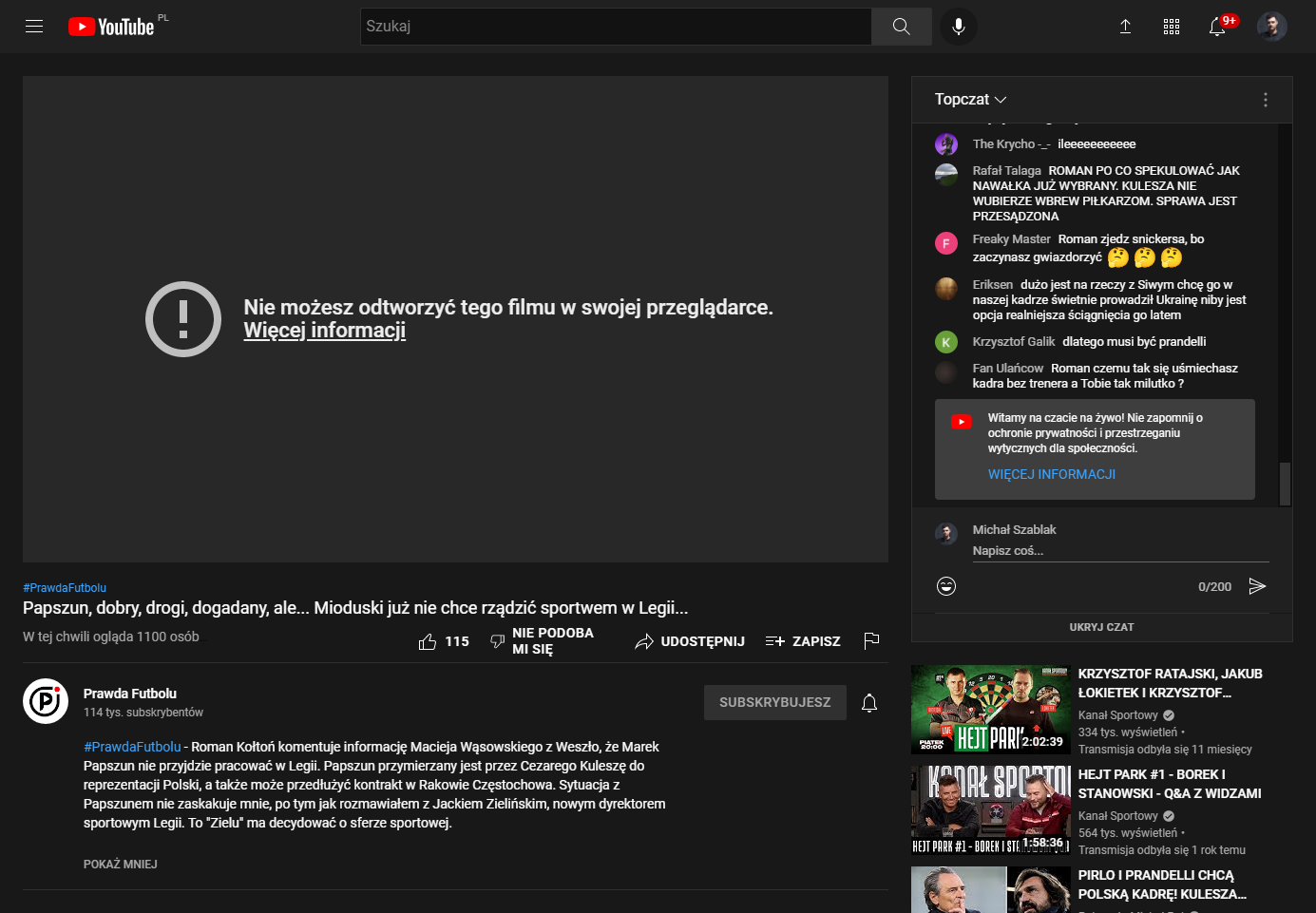
Task: Start voice search with microphone
Action: (x=959, y=27)
